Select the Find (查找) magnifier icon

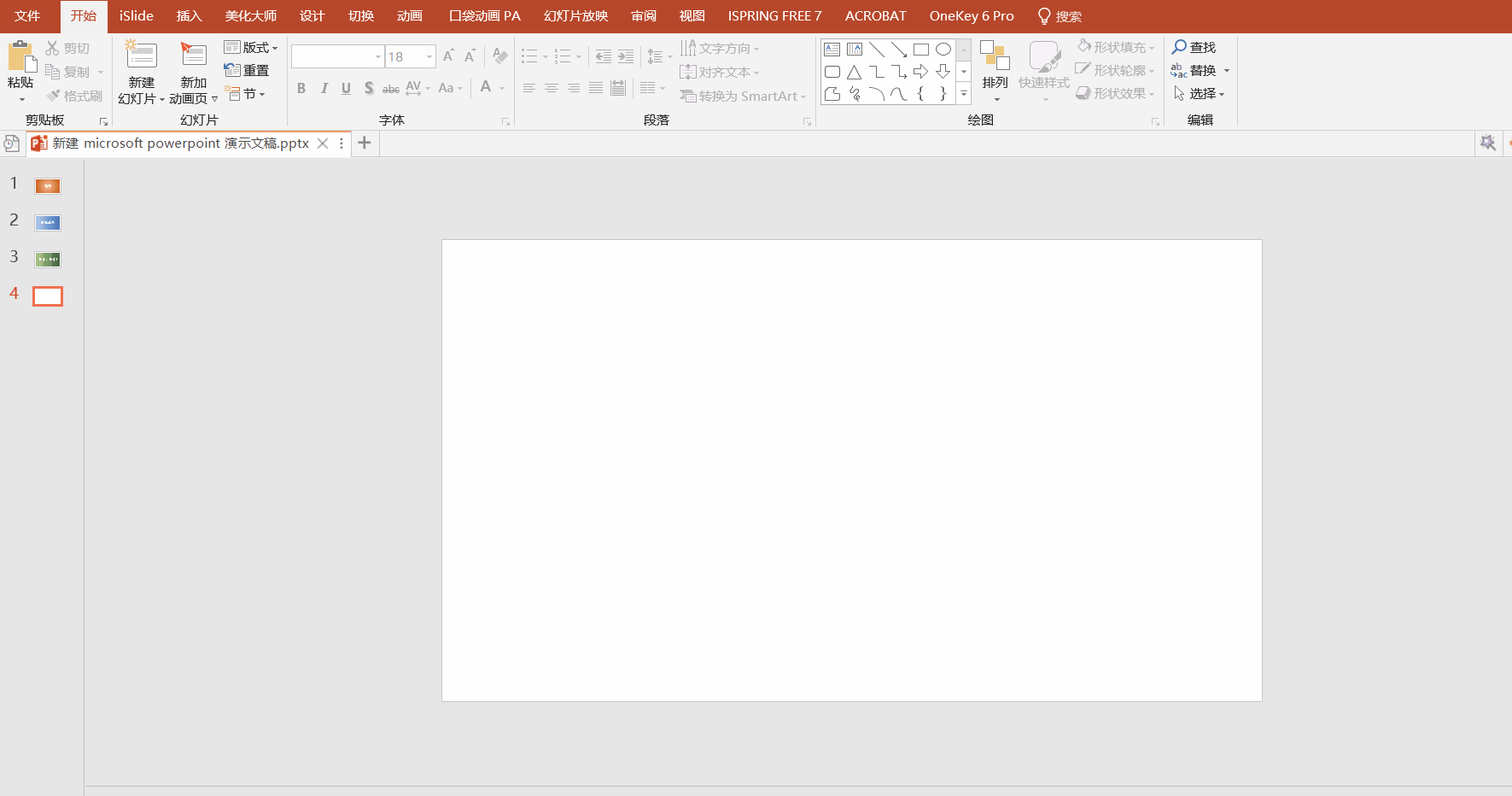[1179, 47]
